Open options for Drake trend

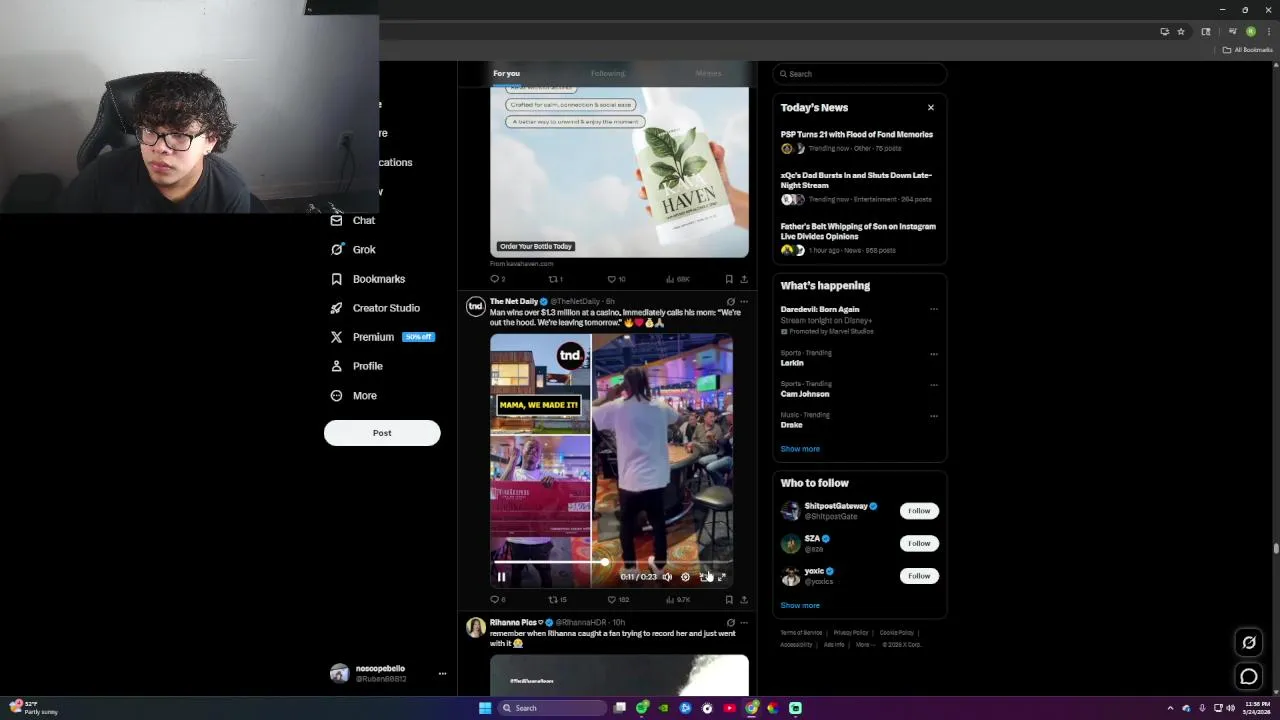934,415
